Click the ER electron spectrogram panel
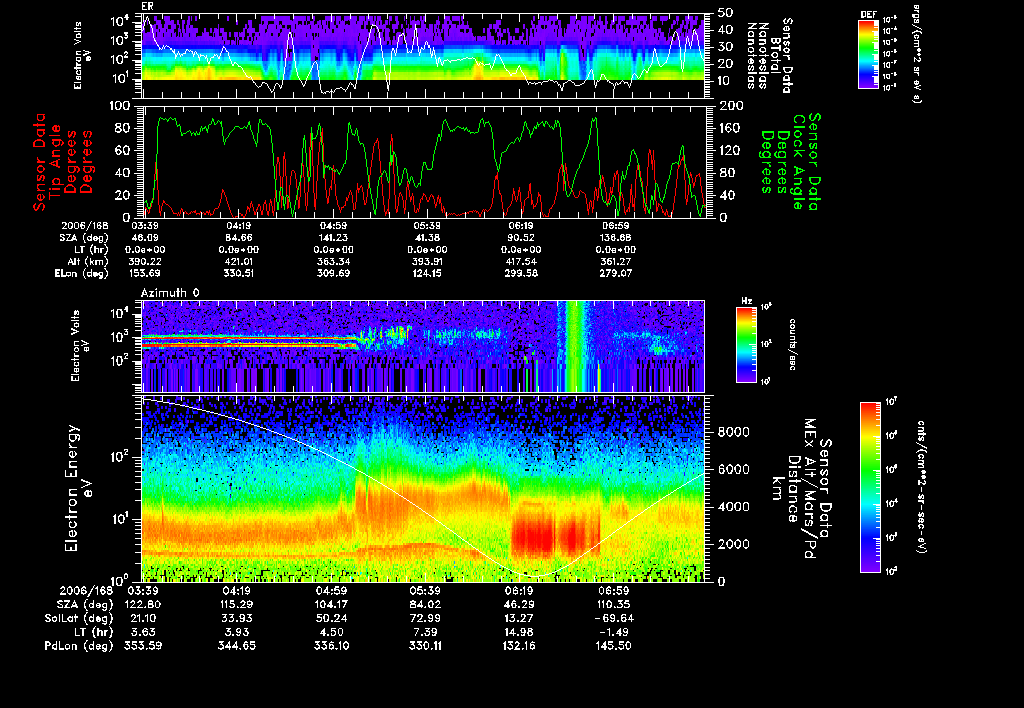This screenshot has width=1024, height=708. 423,56
